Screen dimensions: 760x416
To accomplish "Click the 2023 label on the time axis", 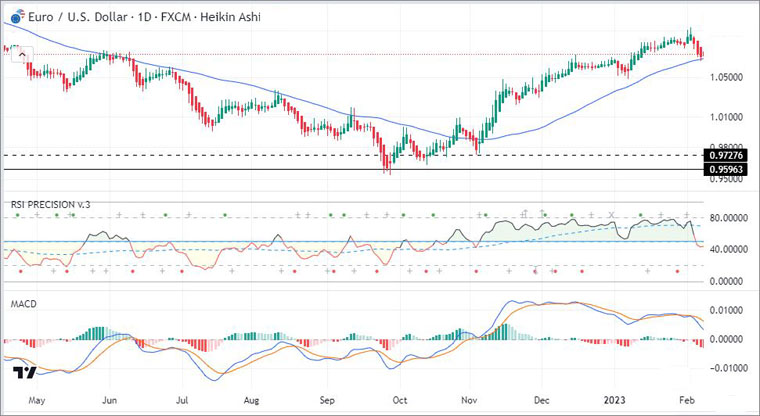I will coord(614,400).
